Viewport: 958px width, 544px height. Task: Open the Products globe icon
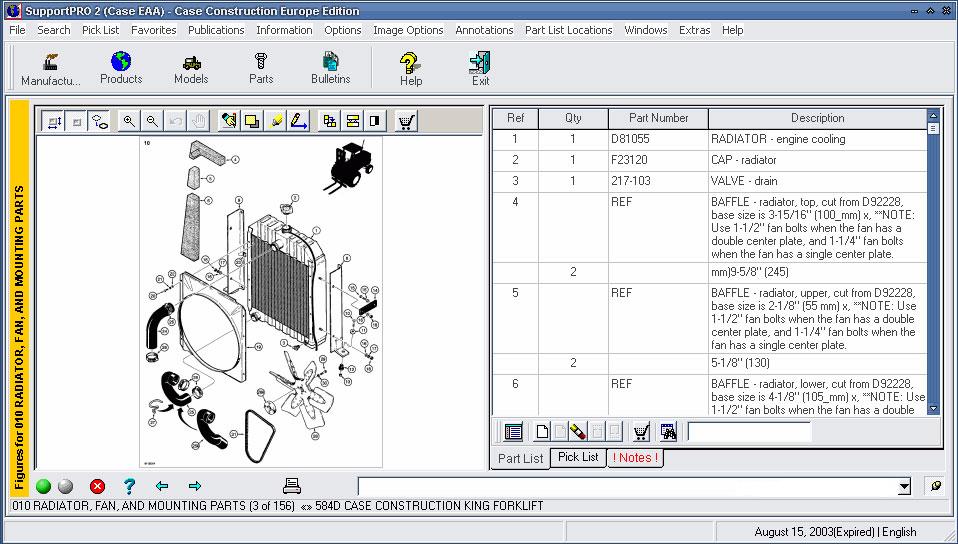[121, 68]
